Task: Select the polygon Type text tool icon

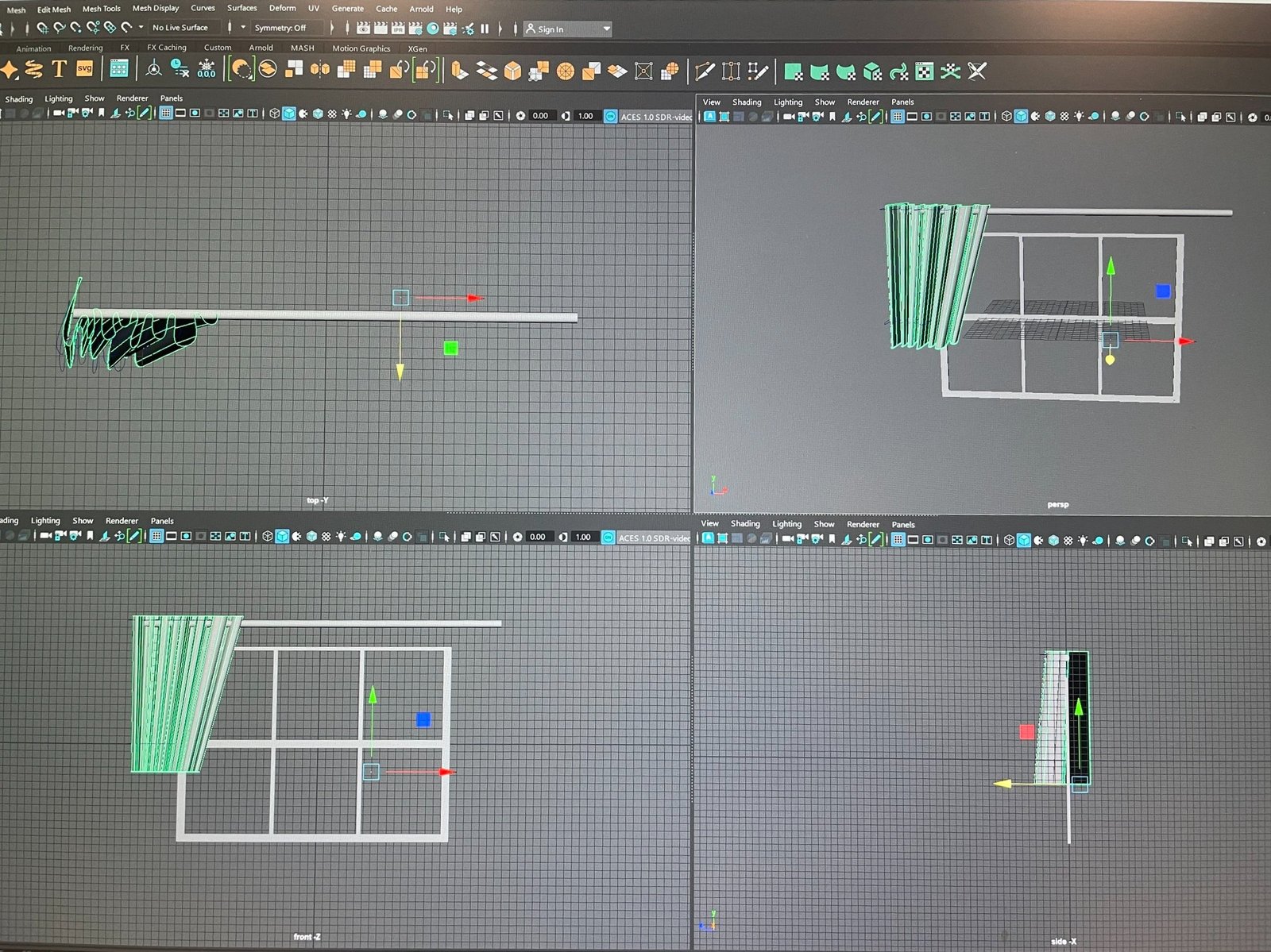Action: (x=59, y=70)
